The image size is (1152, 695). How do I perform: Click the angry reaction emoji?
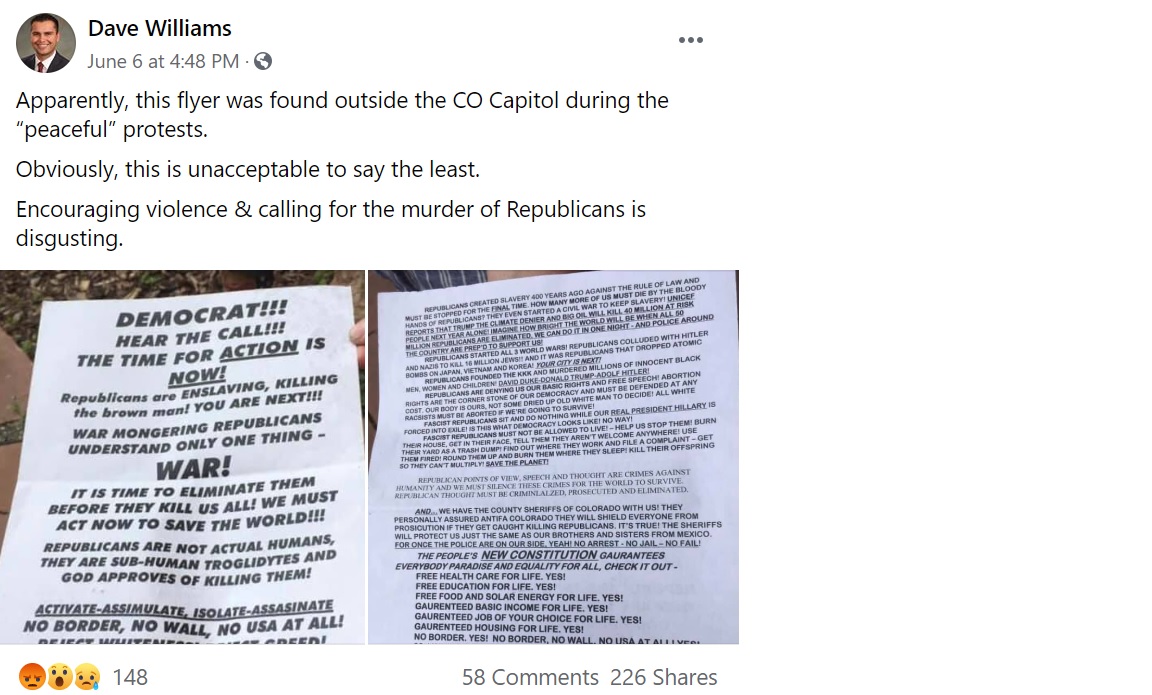click(32, 677)
